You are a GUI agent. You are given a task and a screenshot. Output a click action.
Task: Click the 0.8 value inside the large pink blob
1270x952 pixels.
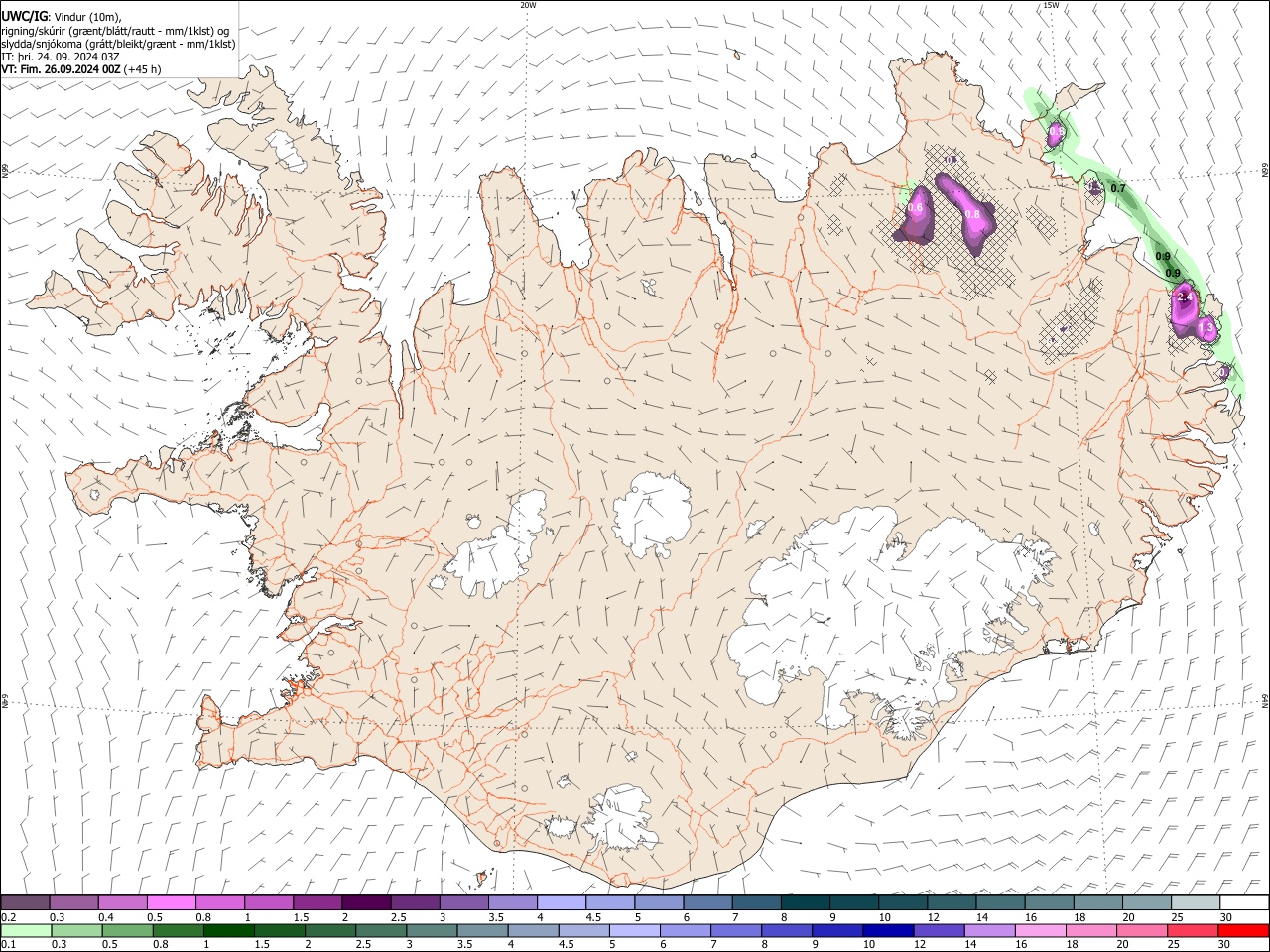pos(972,214)
